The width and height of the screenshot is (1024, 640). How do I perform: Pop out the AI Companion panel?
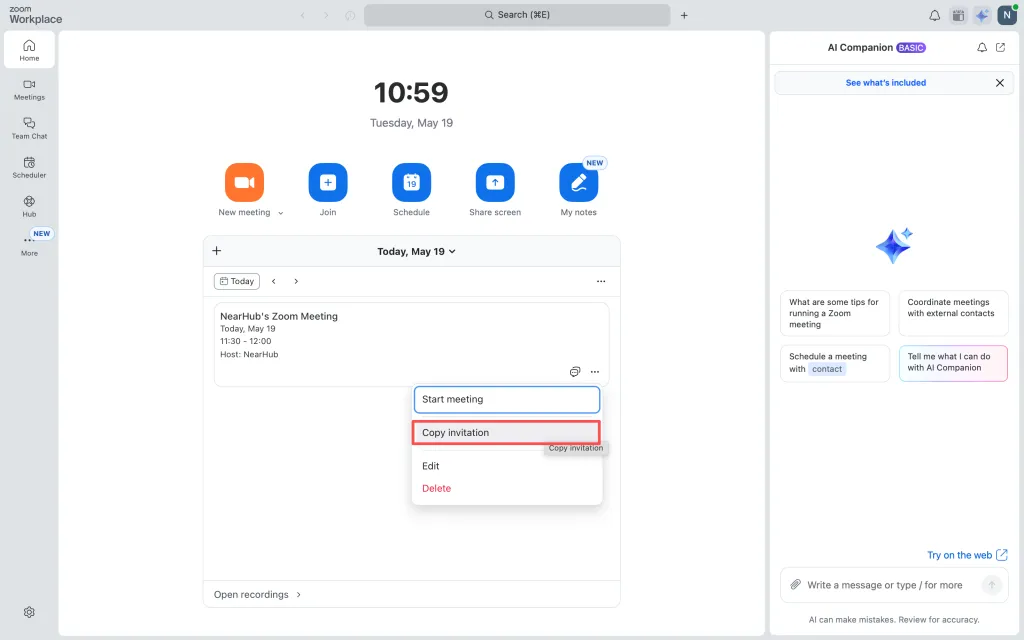1000,48
